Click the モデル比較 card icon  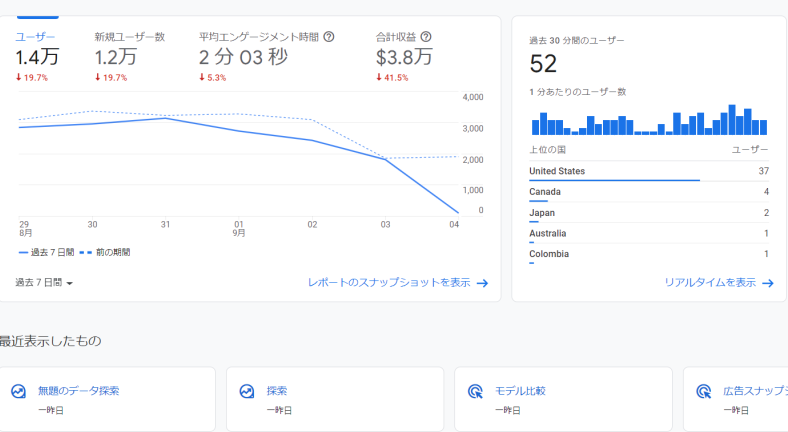475,392
